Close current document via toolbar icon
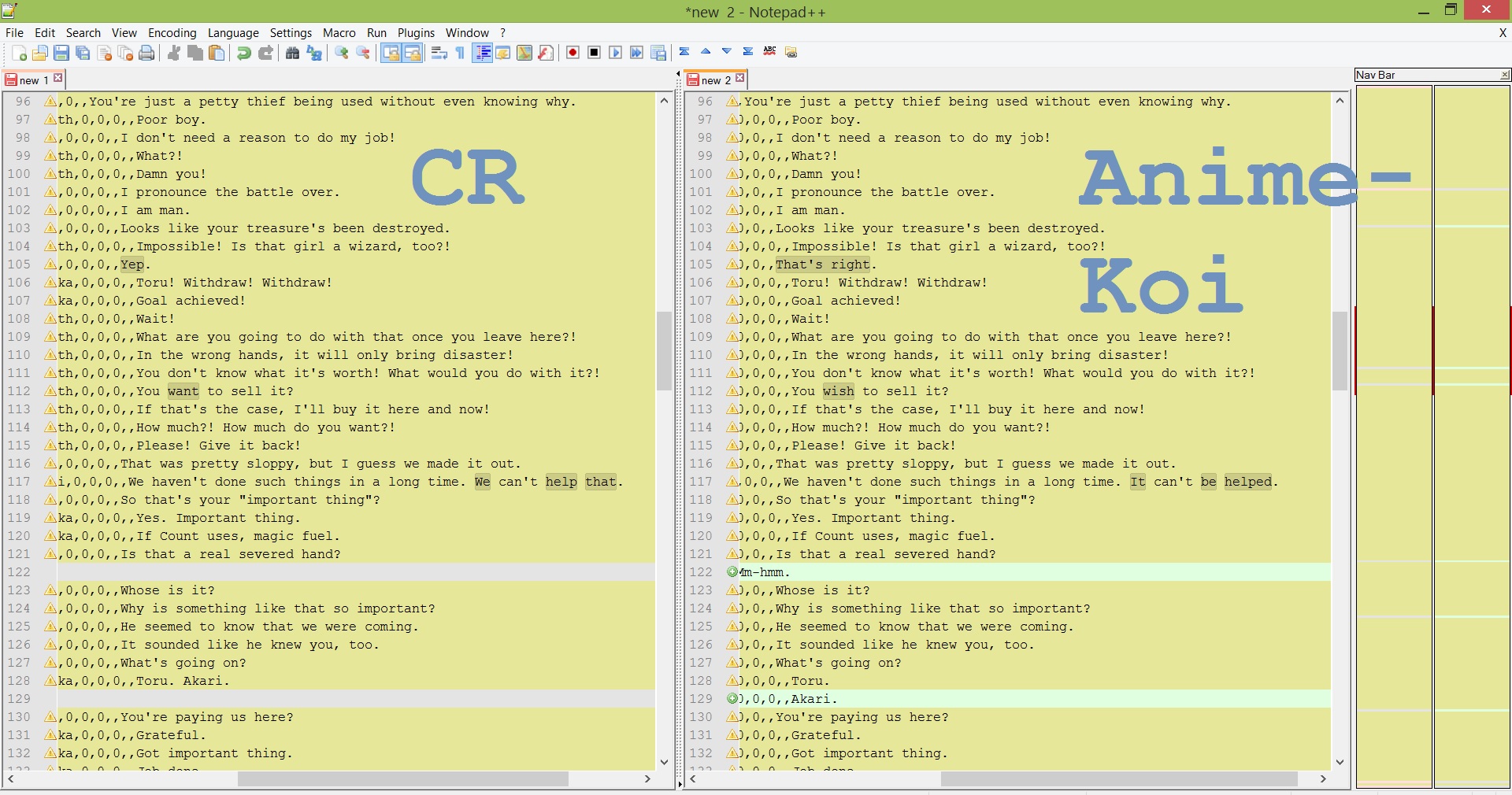The width and height of the screenshot is (1512, 795). 104,53
